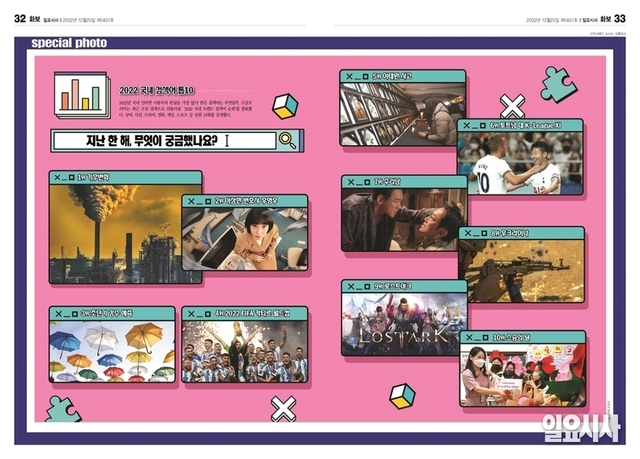Click the 9위 로스트아크 title
The width and height of the screenshot is (640, 459).
pyautogui.click(x=393, y=286)
